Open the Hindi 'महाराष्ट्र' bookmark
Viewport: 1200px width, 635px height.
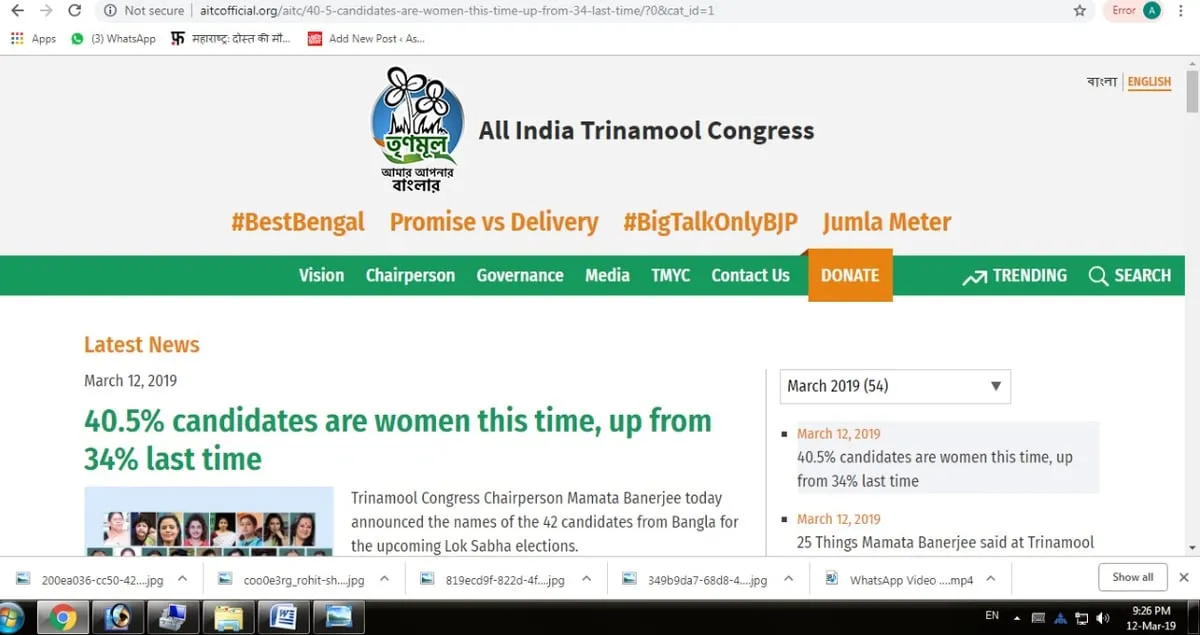(x=231, y=39)
